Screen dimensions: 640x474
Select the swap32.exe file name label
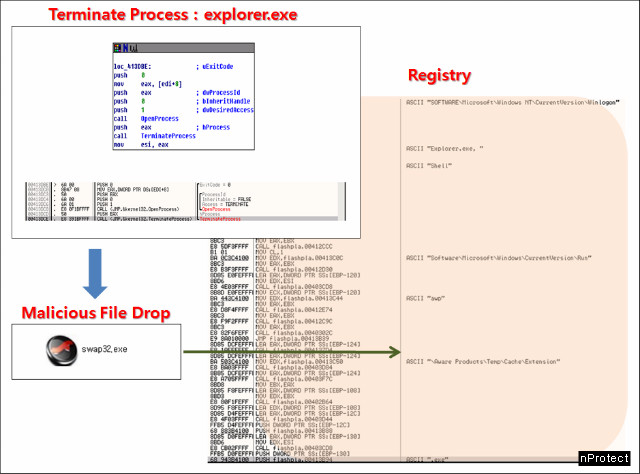click(104, 349)
